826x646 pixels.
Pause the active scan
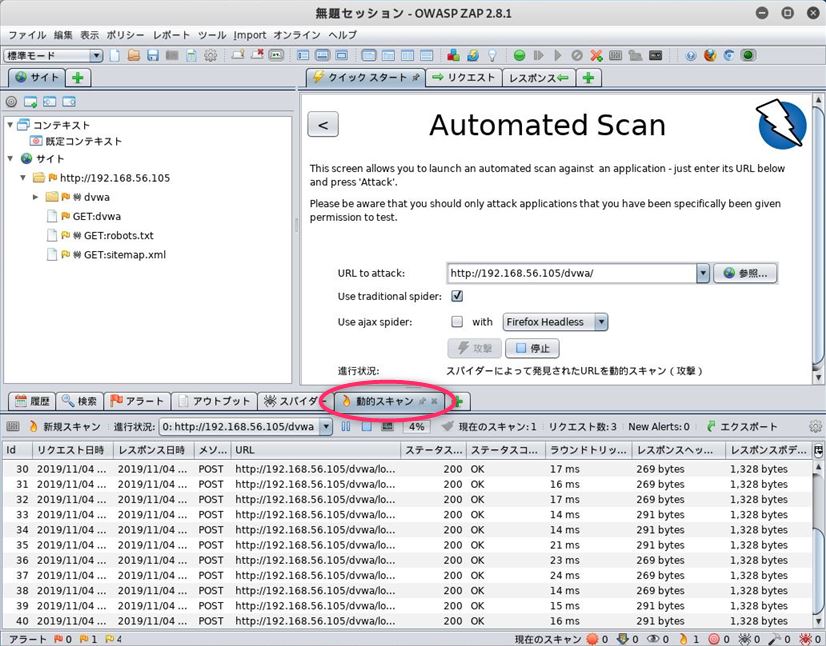pyautogui.click(x=346, y=427)
